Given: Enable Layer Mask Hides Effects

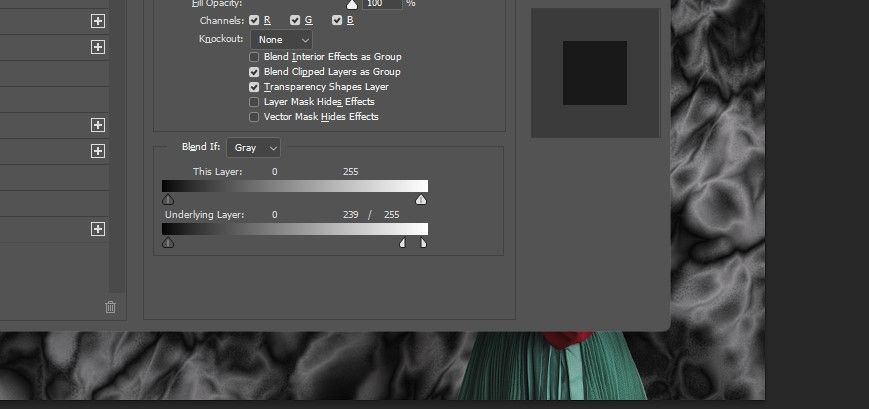Looking at the screenshot, I should [254, 102].
